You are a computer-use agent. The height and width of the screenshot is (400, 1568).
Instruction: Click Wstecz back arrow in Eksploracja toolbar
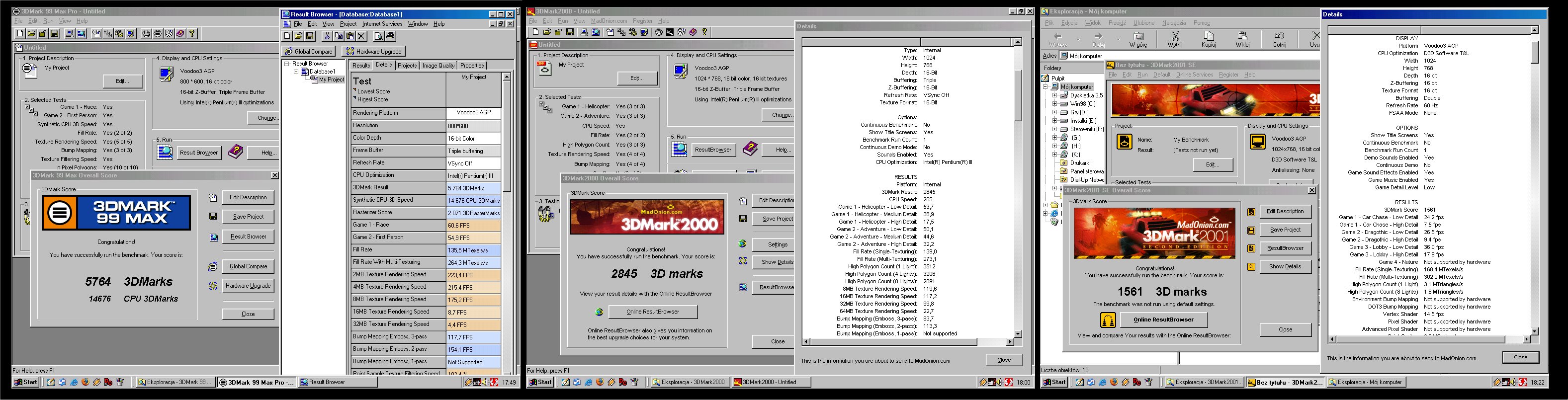(x=1058, y=40)
